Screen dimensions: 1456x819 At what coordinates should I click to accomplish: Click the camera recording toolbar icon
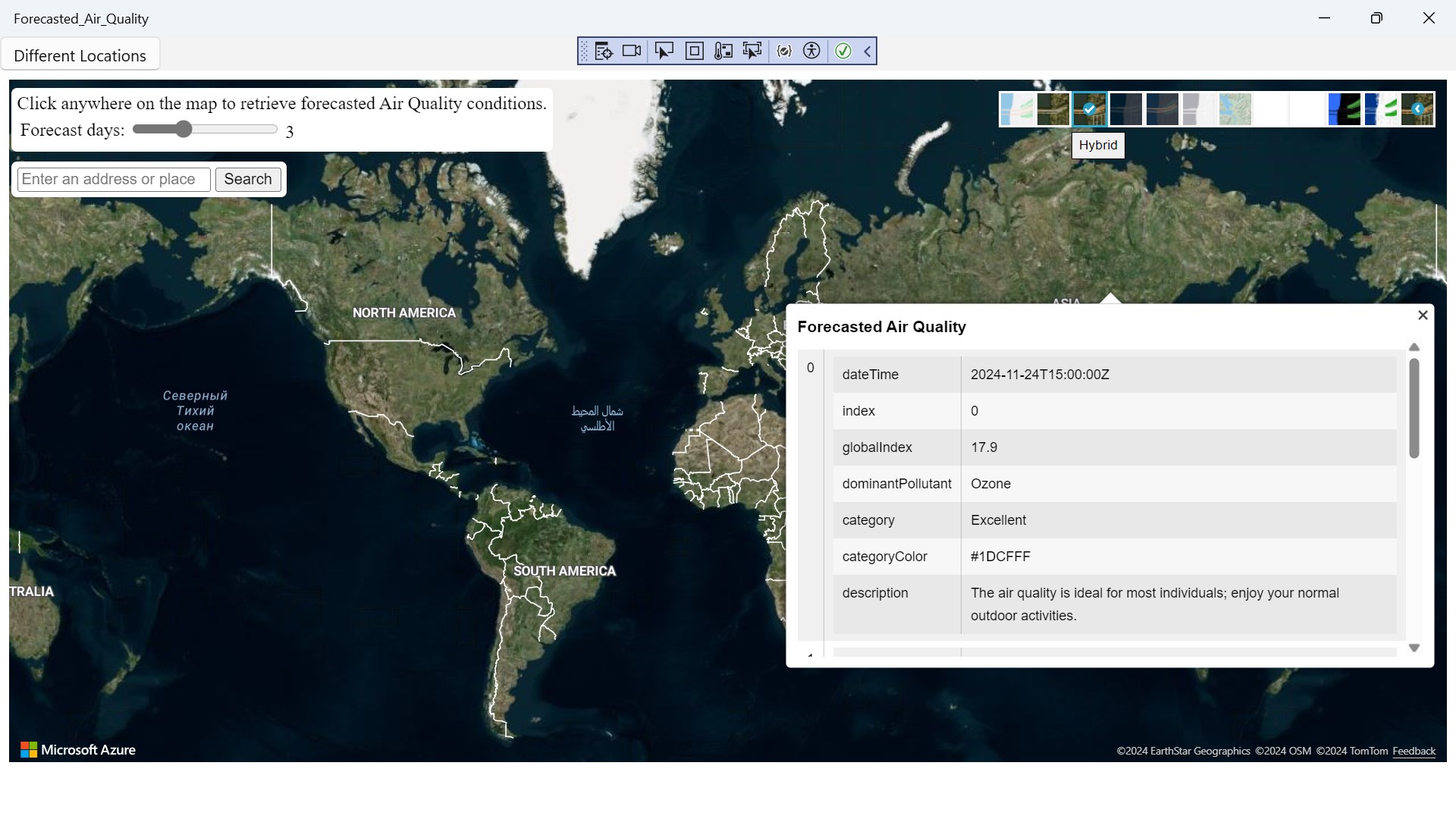click(632, 51)
